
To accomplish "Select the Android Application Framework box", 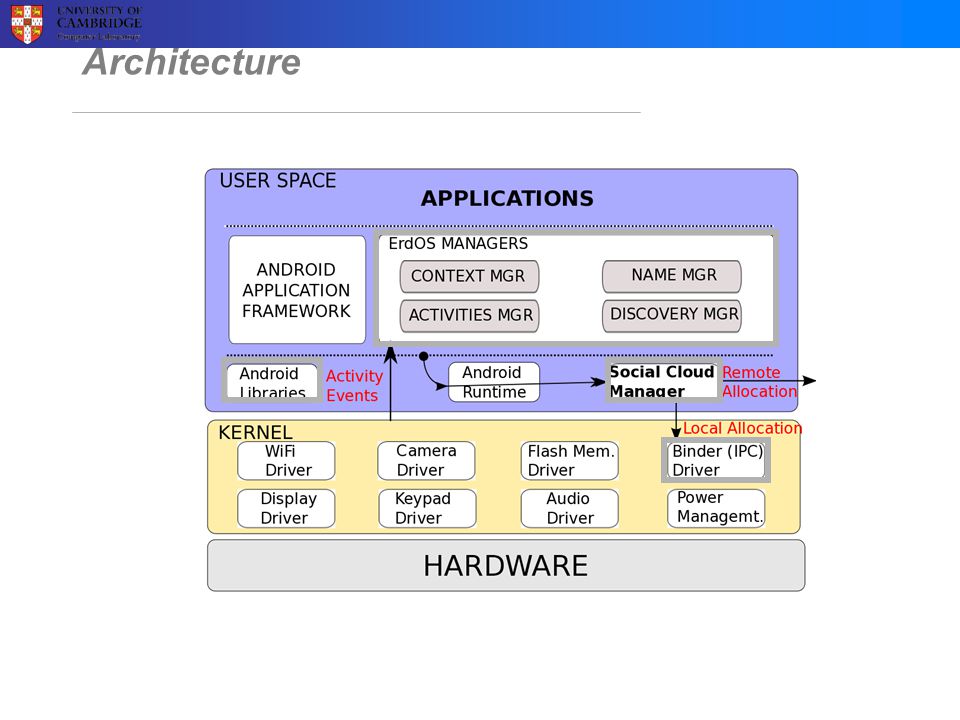I will (297, 290).
